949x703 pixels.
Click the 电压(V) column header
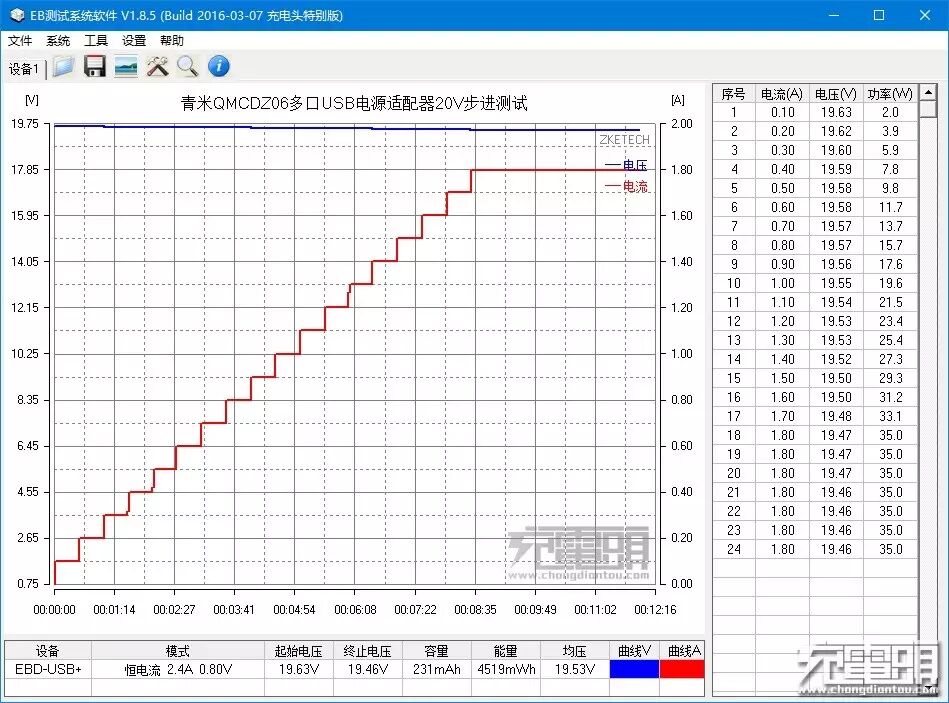coord(836,94)
